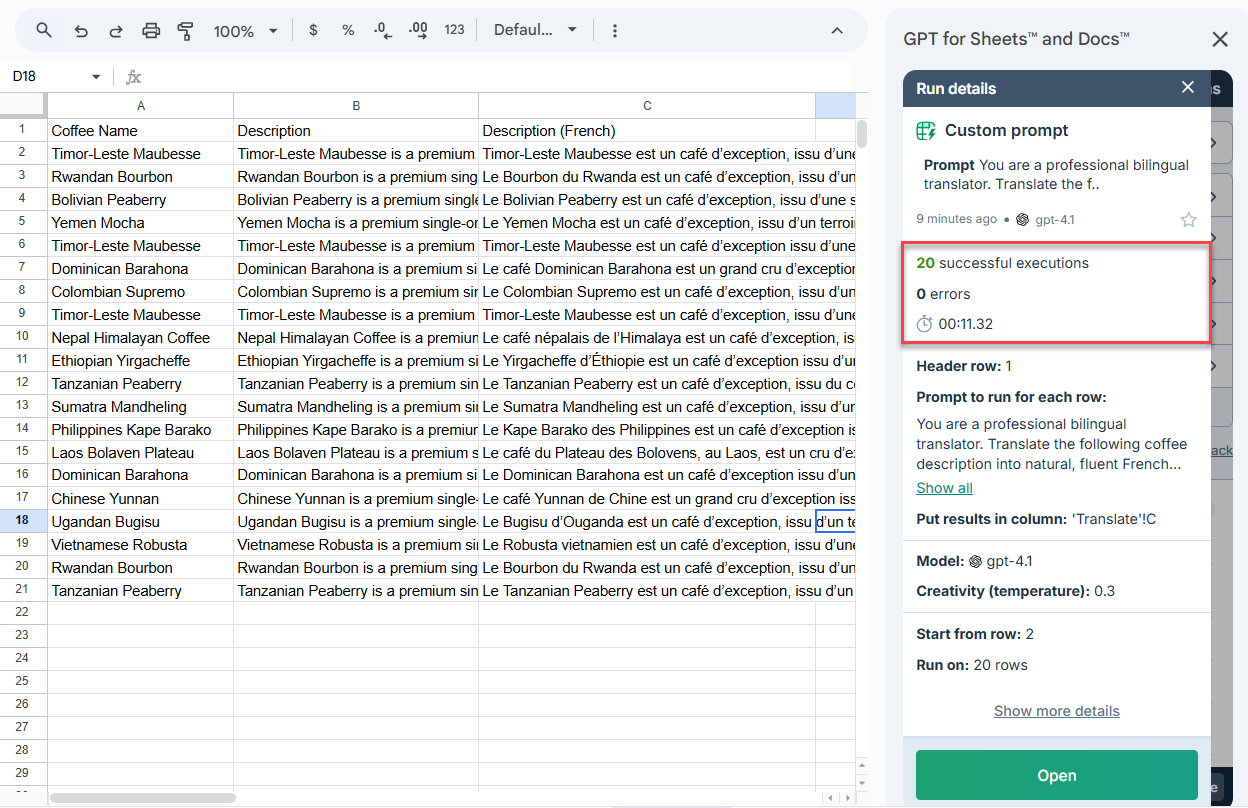
Task: Click the More toolbar options icon
Action: pos(614,31)
